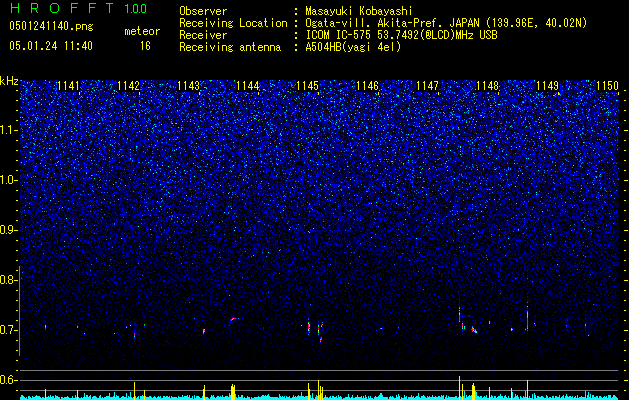Screen dimensions: 629x400
Task: Click the 0.9 kHz frequency tick label
Action: (8, 230)
